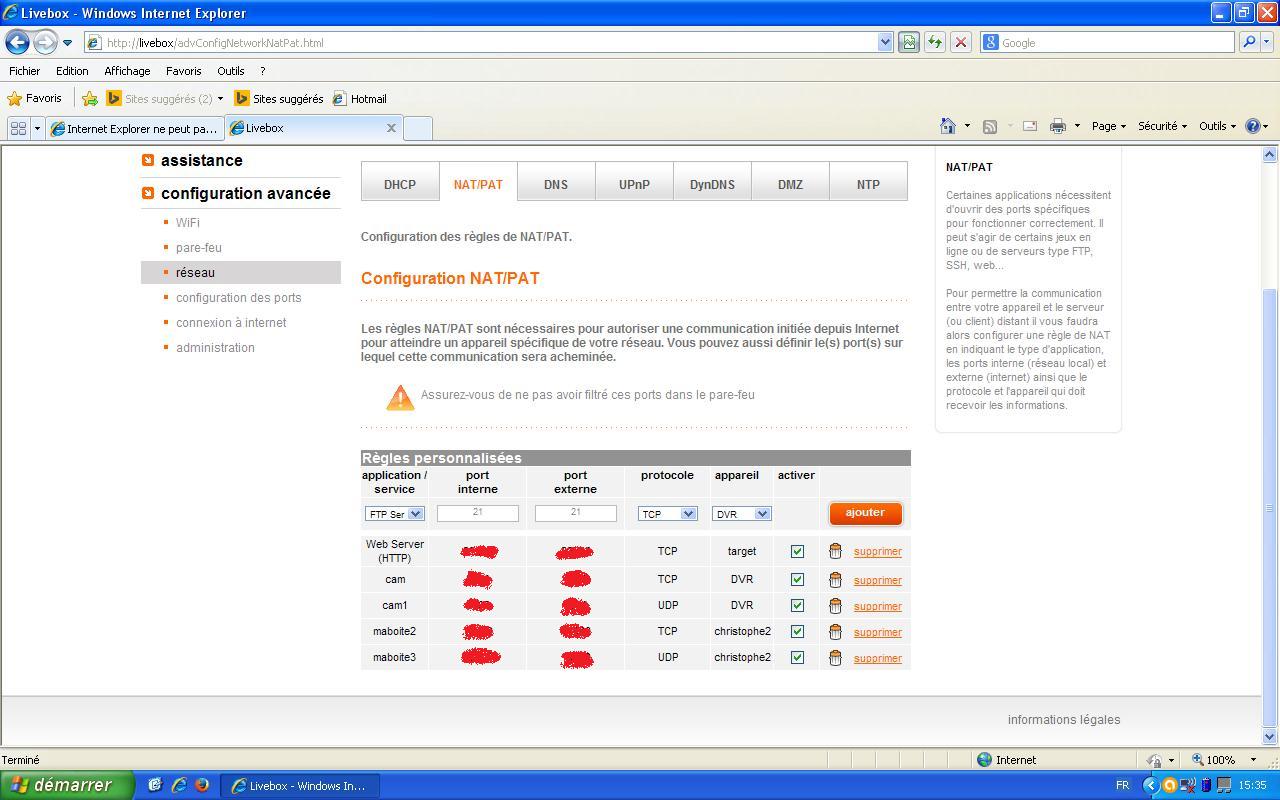Open the zoom level 100% dropdown
The height and width of the screenshot is (800, 1280).
tap(1255, 760)
